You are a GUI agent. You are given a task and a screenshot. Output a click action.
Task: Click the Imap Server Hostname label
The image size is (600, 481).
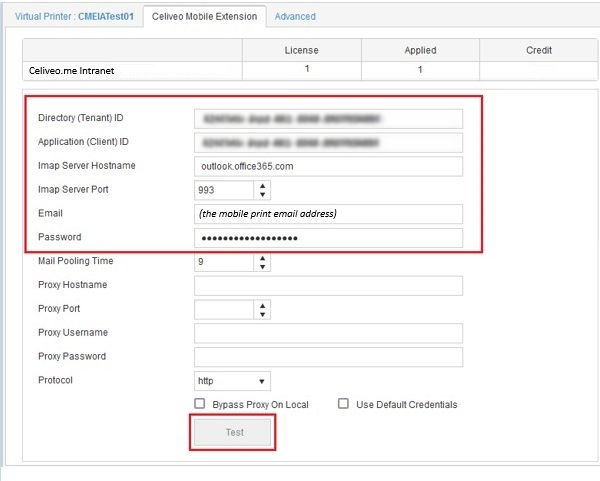86,165
